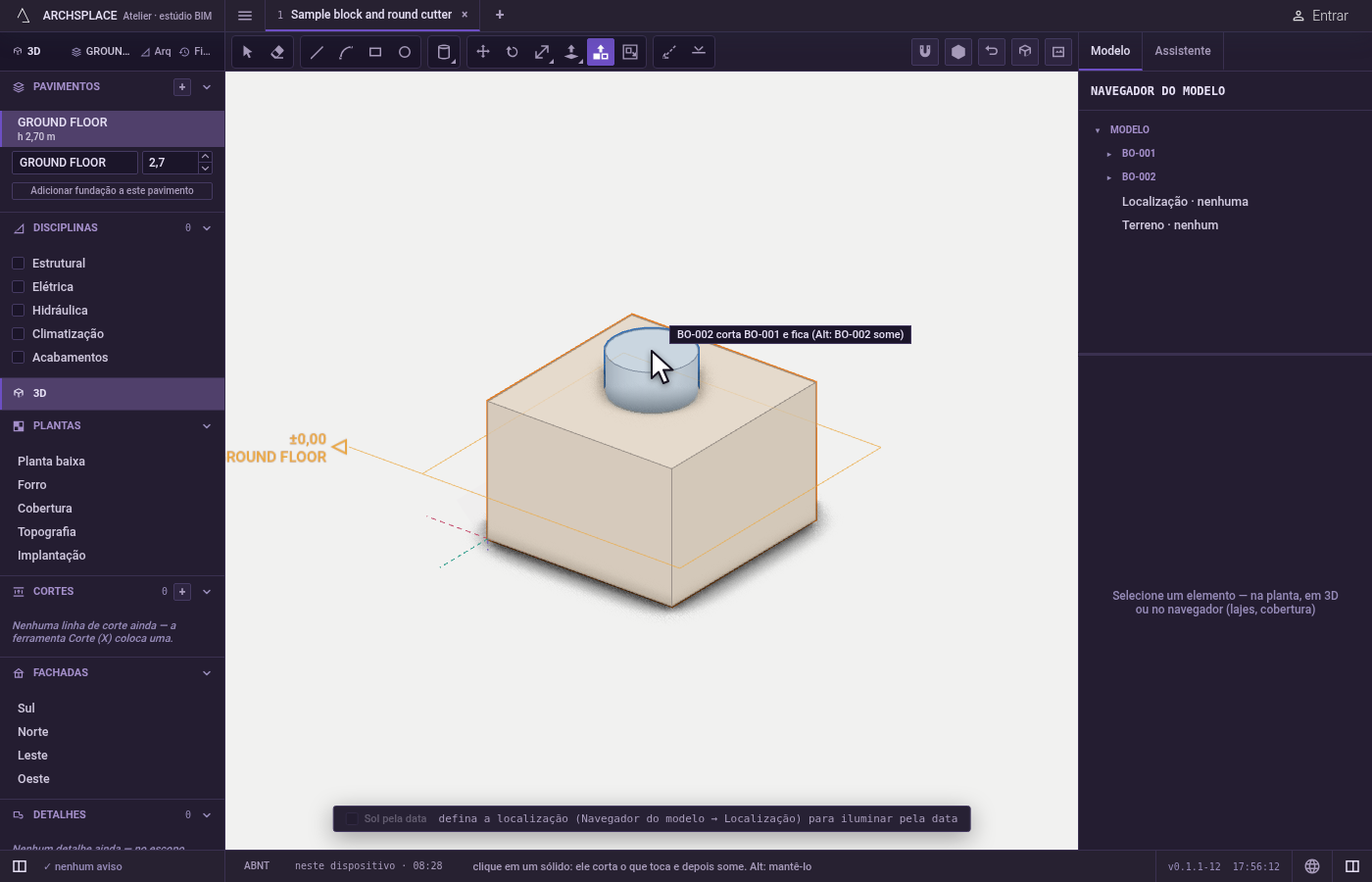Activate the circle shape tool
Viewport: 1372px width, 882px height.
coord(405,52)
